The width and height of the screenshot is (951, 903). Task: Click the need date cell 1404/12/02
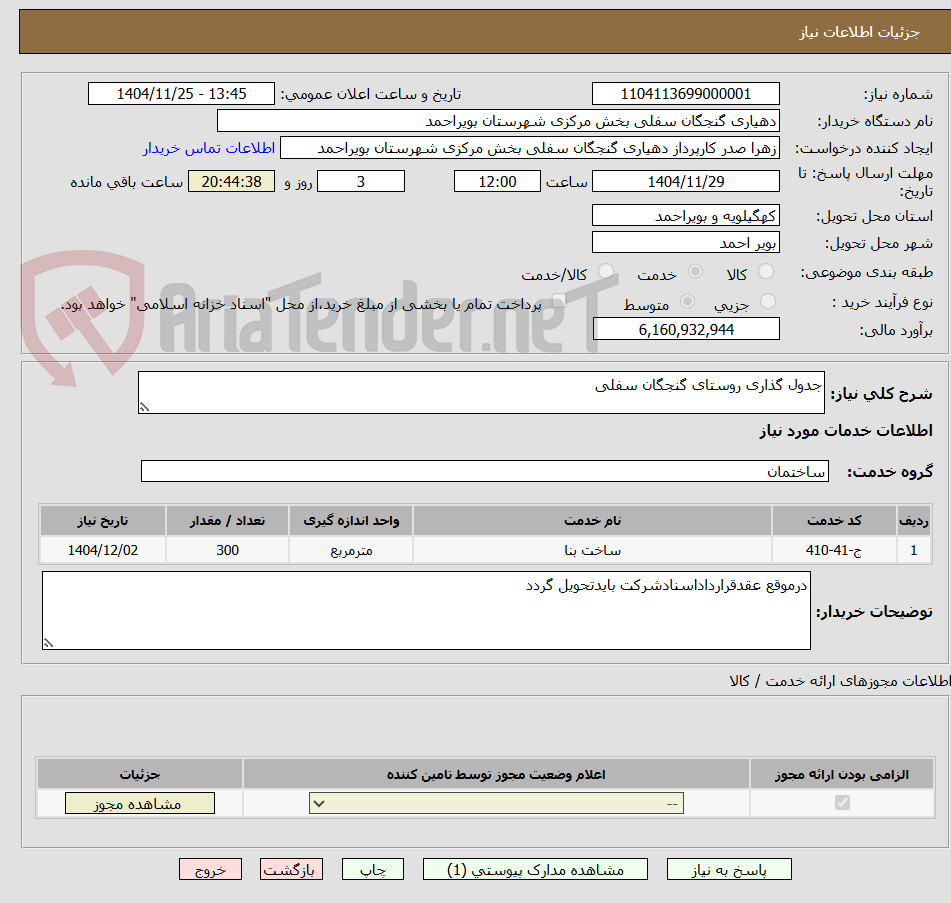102,550
